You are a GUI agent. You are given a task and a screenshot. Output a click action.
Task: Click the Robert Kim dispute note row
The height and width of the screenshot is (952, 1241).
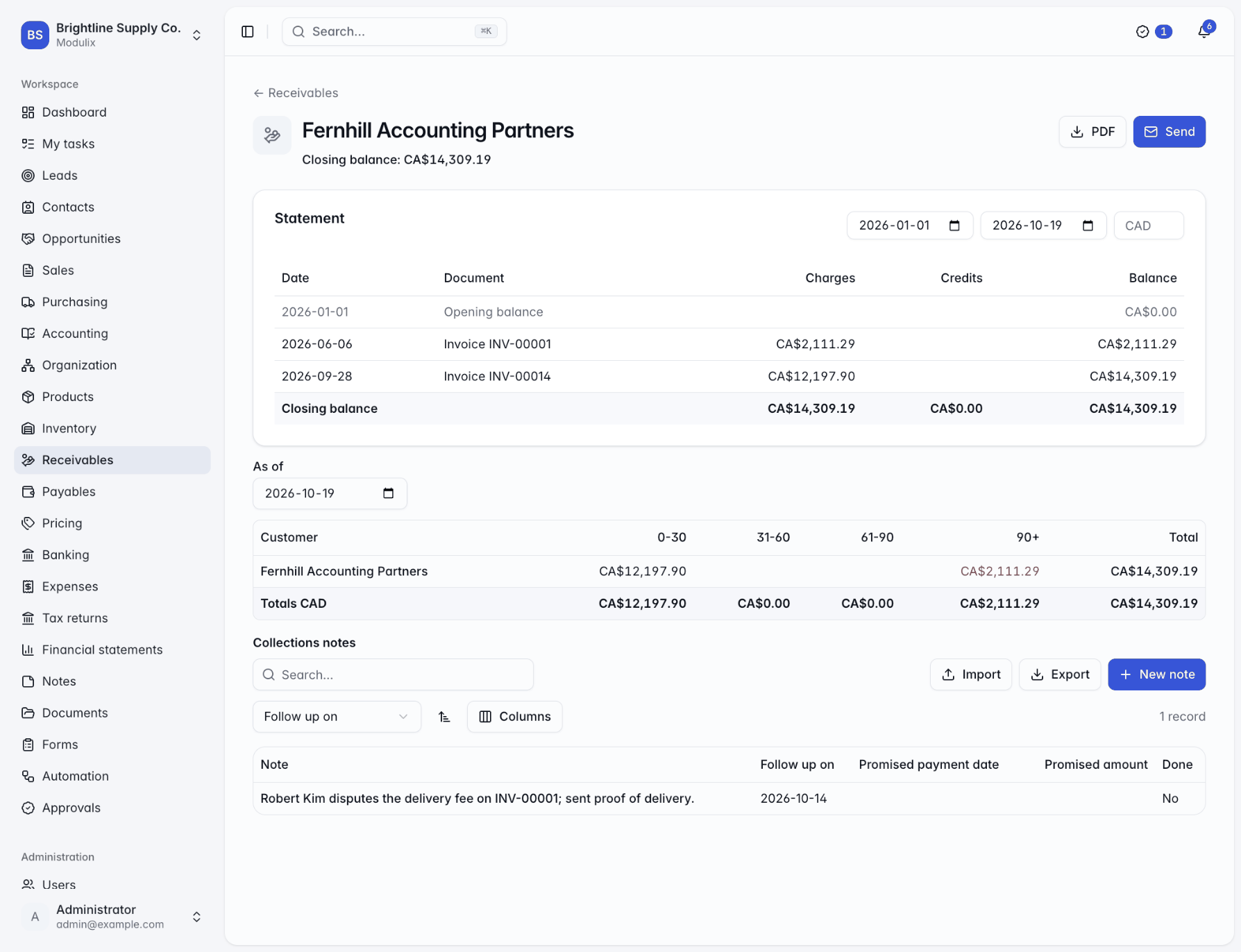coord(729,799)
